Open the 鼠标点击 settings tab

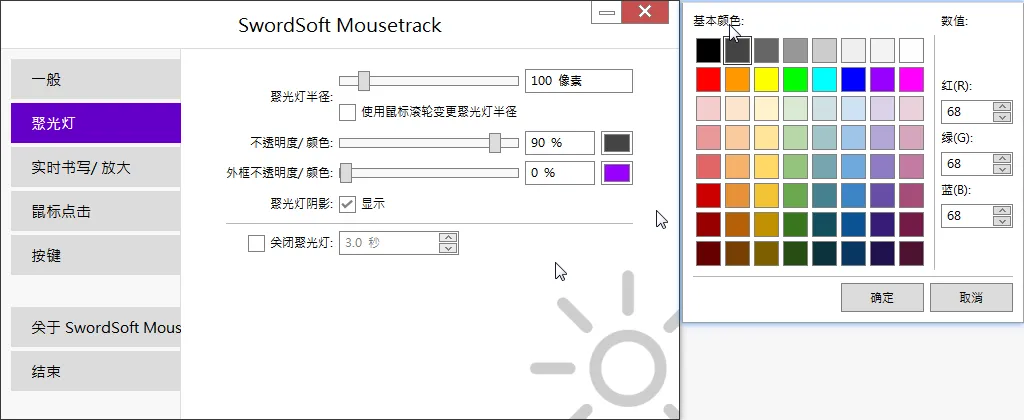pyautogui.click(x=95, y=211)
